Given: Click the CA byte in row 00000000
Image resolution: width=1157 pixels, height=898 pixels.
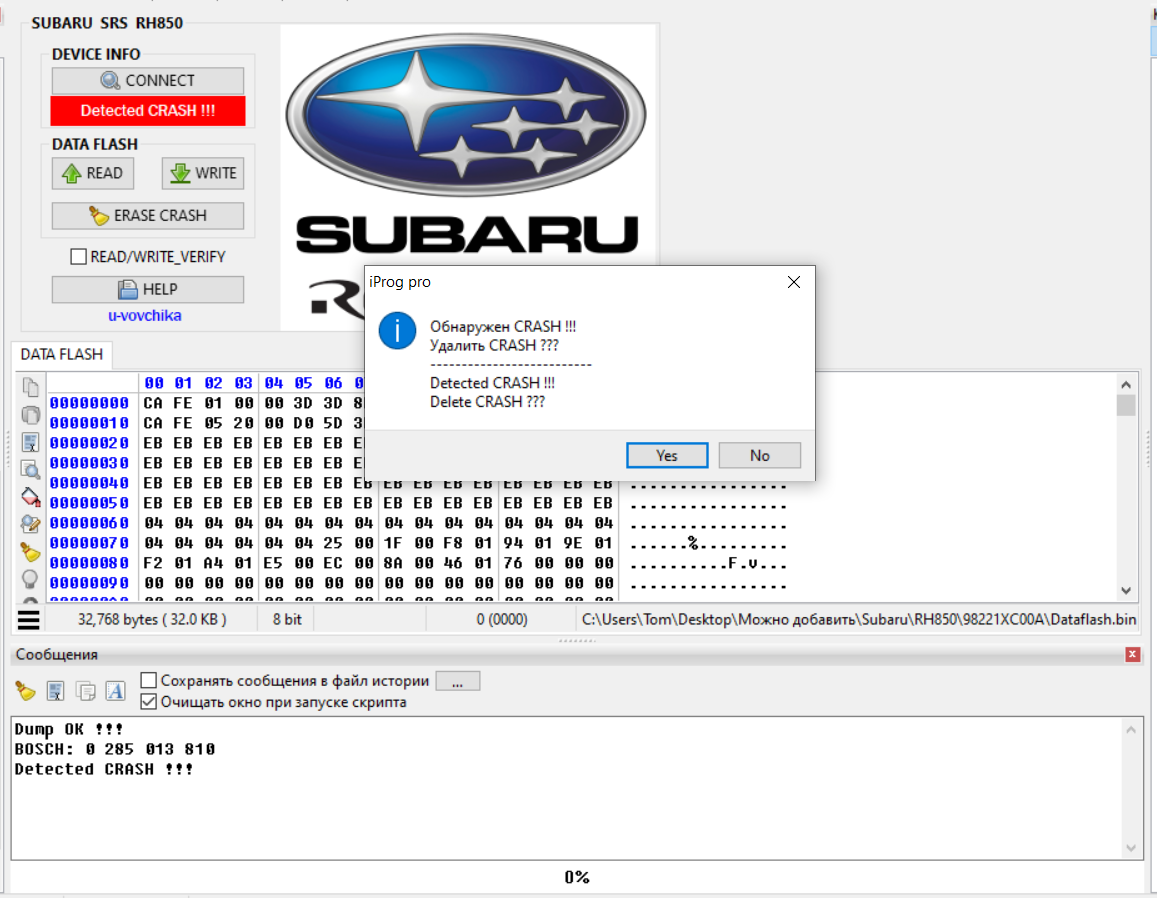Looking at the screenshot, I should pos(153,403).
